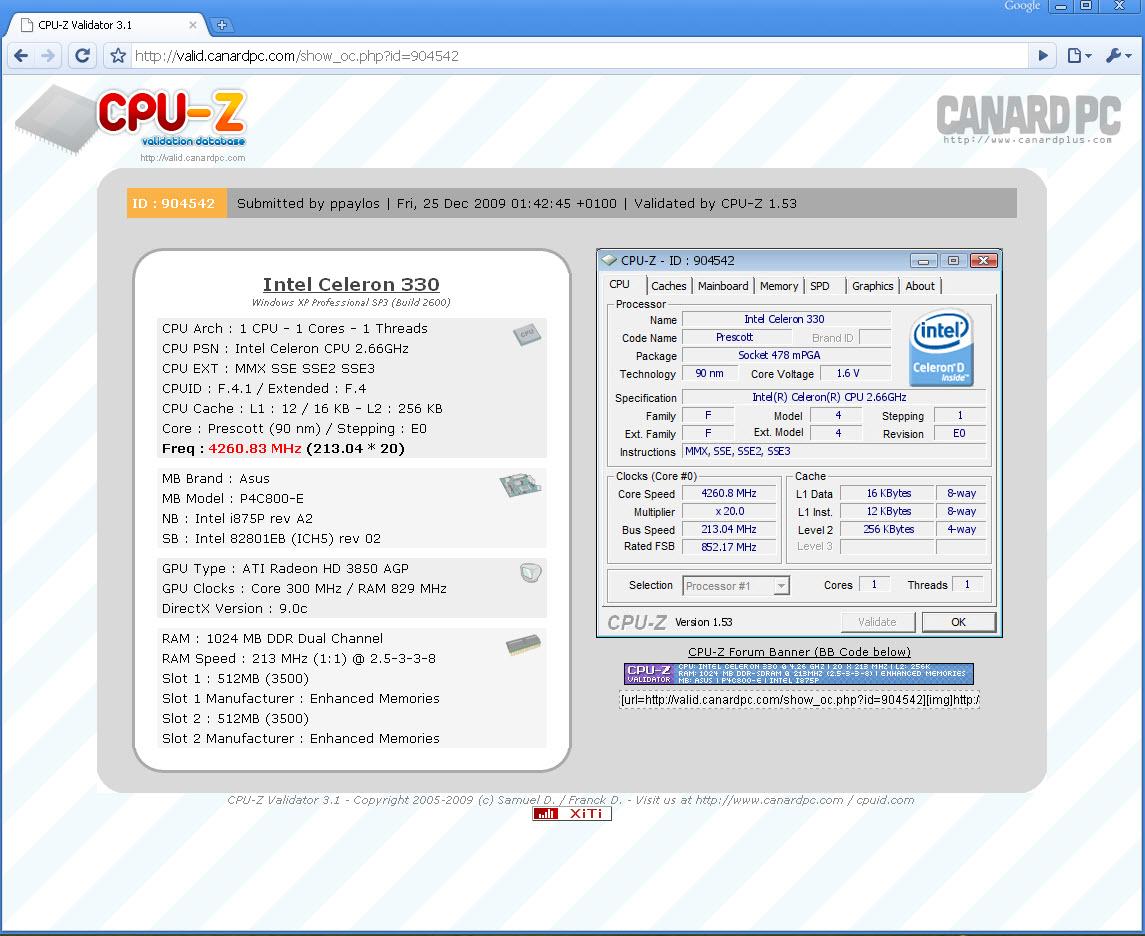Viewport: 1145px width, 936px height.
Task: Click the Slot 1 Manufacturer Enhanced Memories line
Action: (301, 699)
